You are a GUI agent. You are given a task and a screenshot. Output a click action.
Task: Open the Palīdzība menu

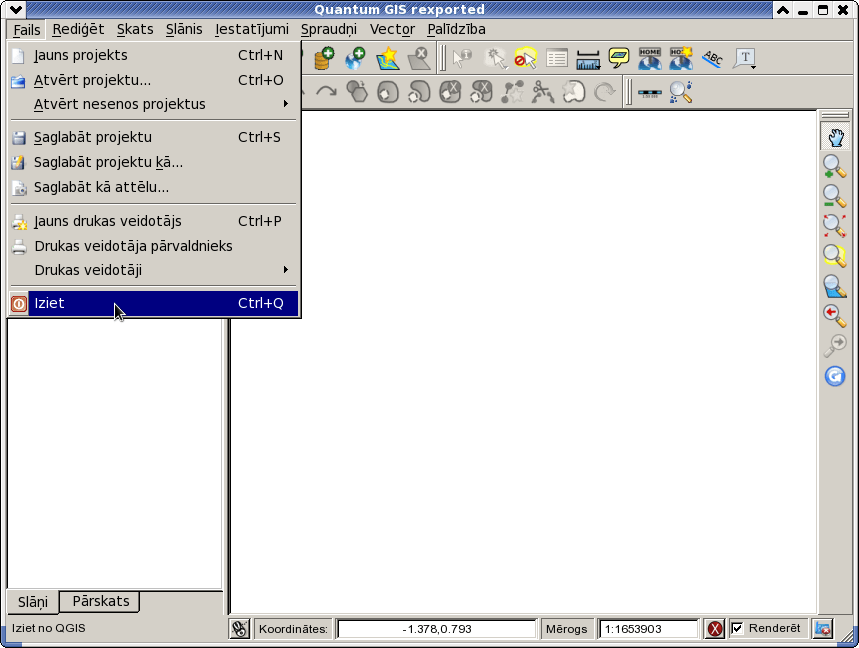click(456, 30)
